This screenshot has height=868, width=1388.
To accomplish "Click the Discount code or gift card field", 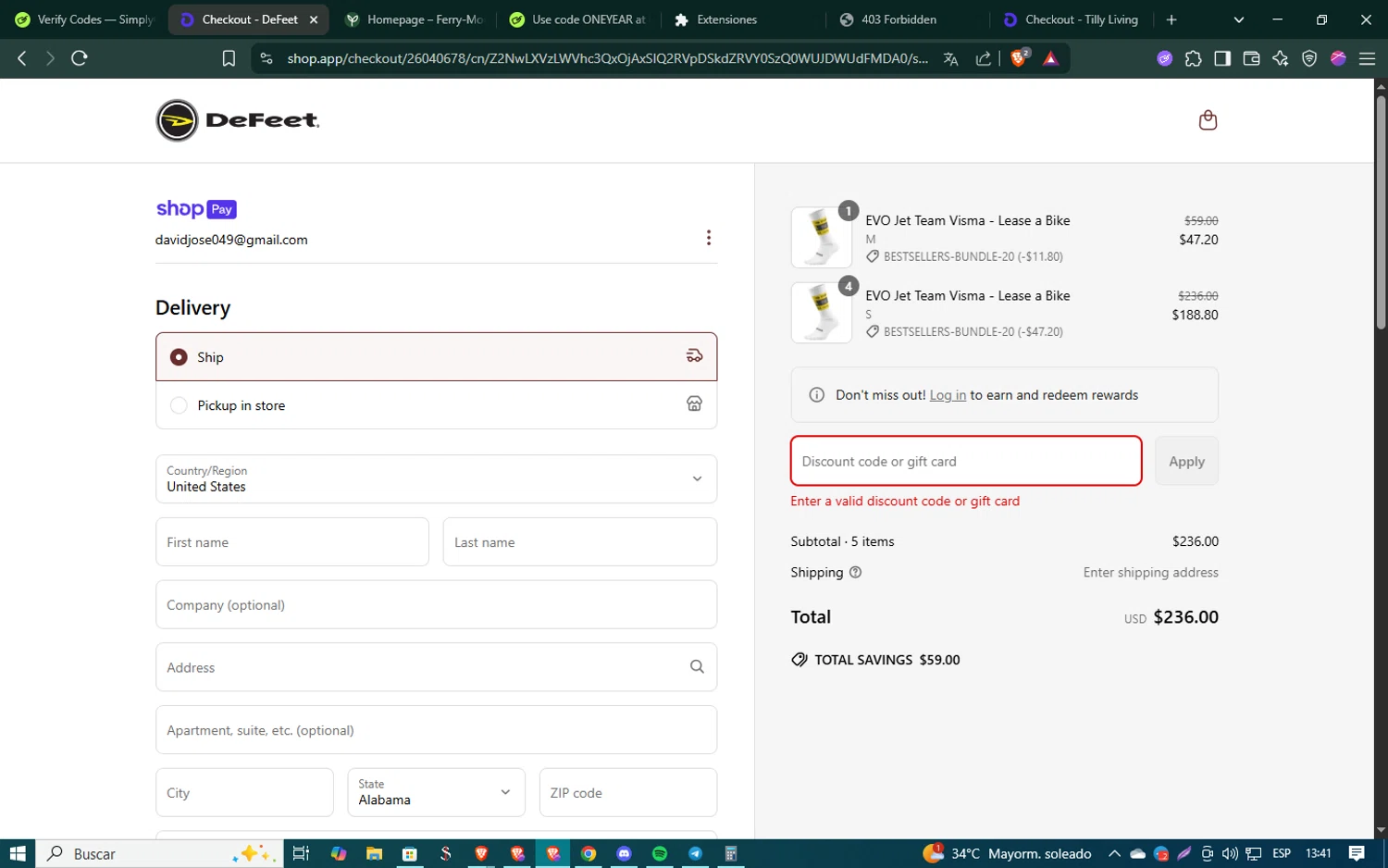I will 966,461.
